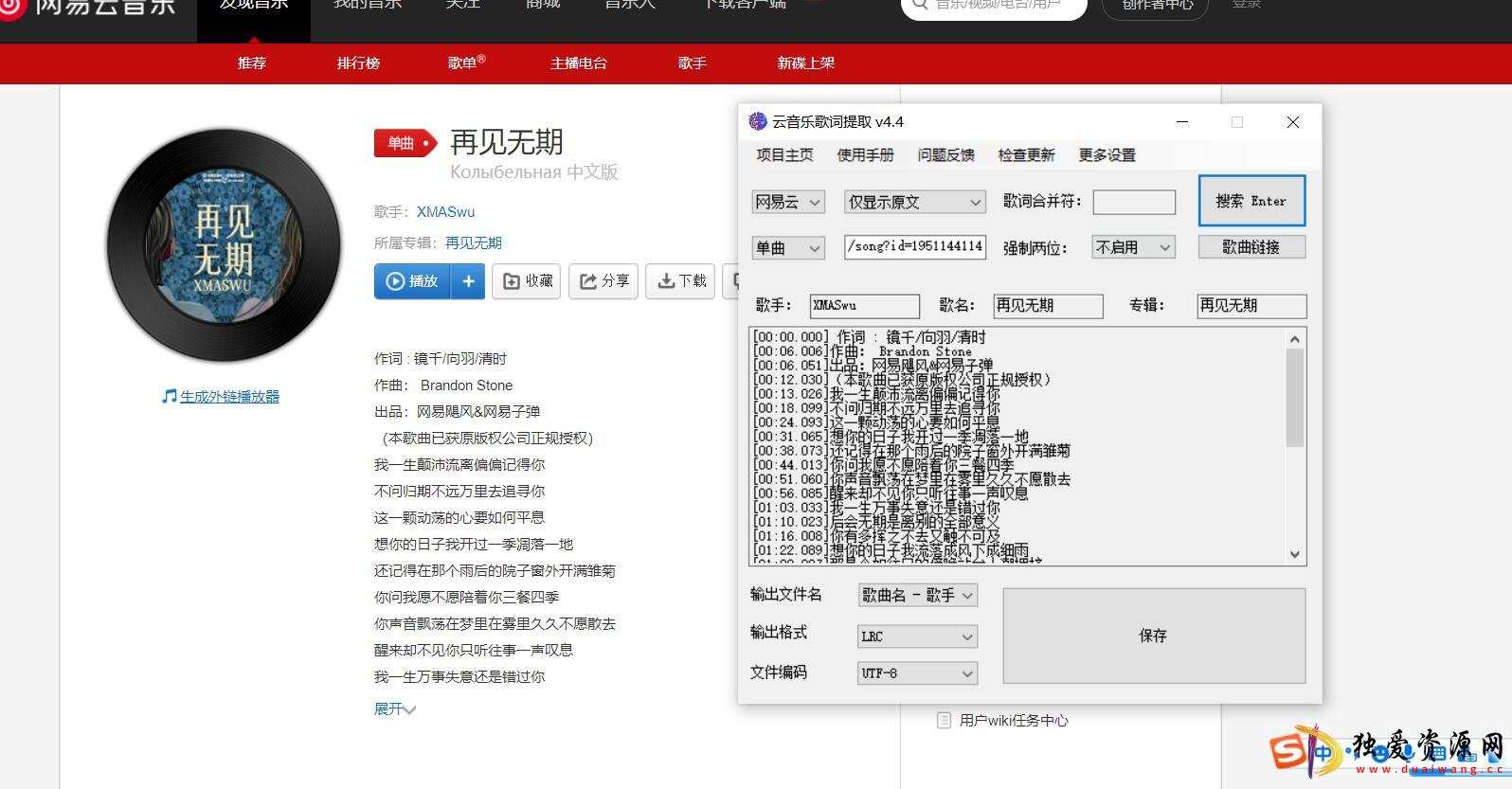Image resolution: width=1512 pixels, height=789 pixels.
Task: Click the plus add-to-playlist button
Action: [468, 281]
